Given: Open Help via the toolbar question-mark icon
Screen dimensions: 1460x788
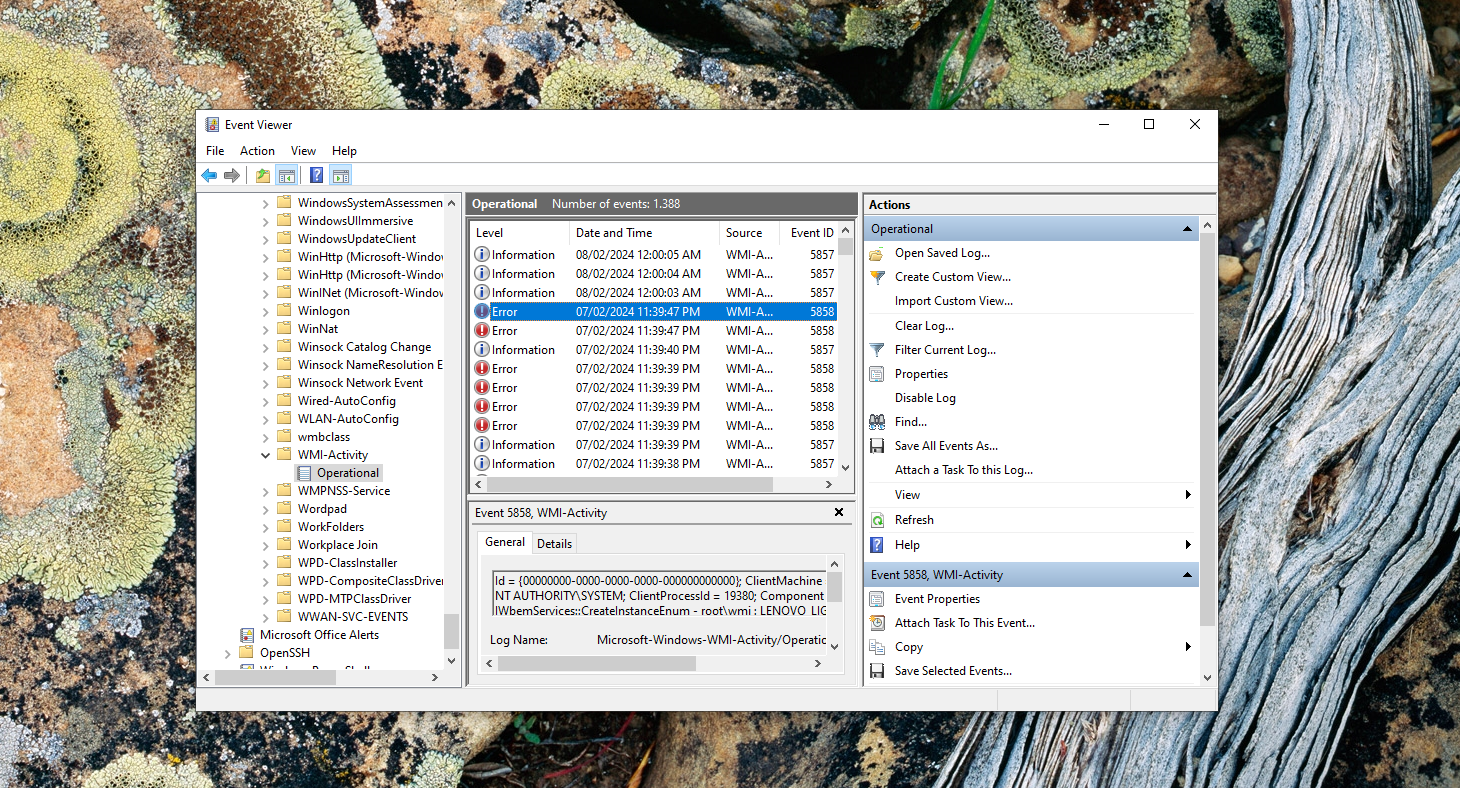Looking at the screenshot, I should click(x=316, y=176).
